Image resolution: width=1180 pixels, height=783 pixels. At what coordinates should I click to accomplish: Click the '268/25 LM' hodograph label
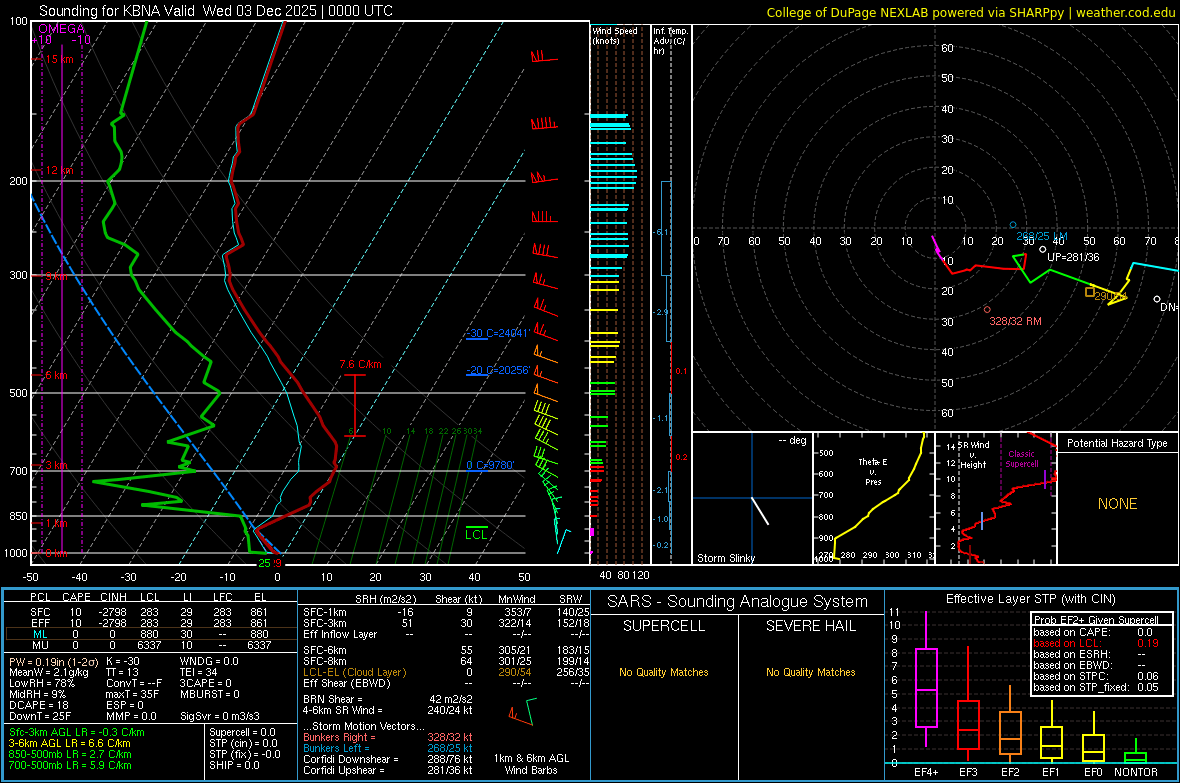1042,236
